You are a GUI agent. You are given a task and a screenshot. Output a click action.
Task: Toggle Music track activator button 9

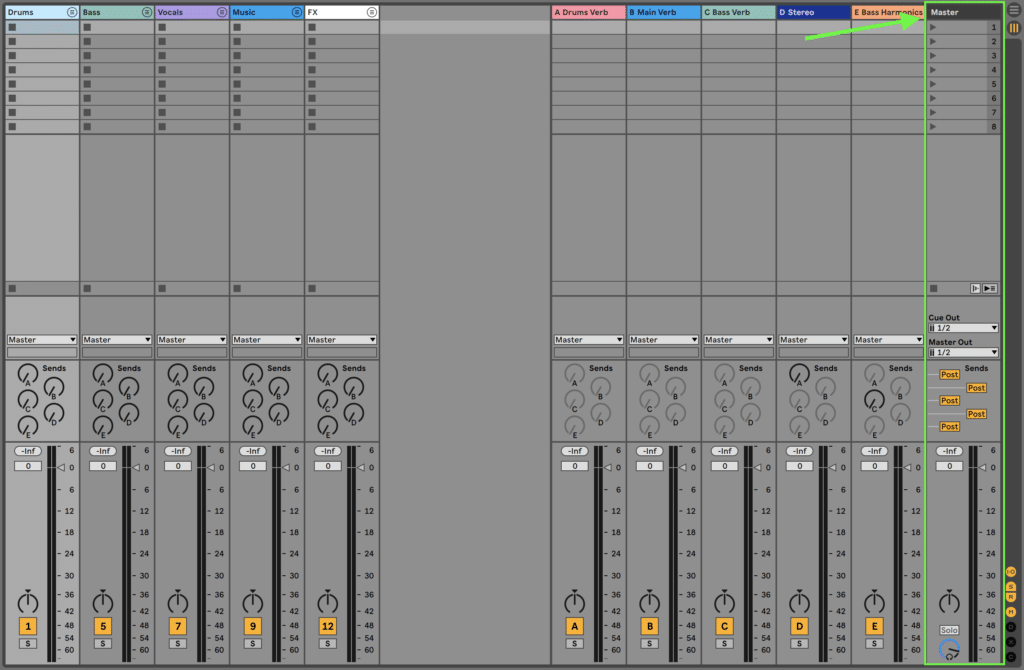[253, 626]
